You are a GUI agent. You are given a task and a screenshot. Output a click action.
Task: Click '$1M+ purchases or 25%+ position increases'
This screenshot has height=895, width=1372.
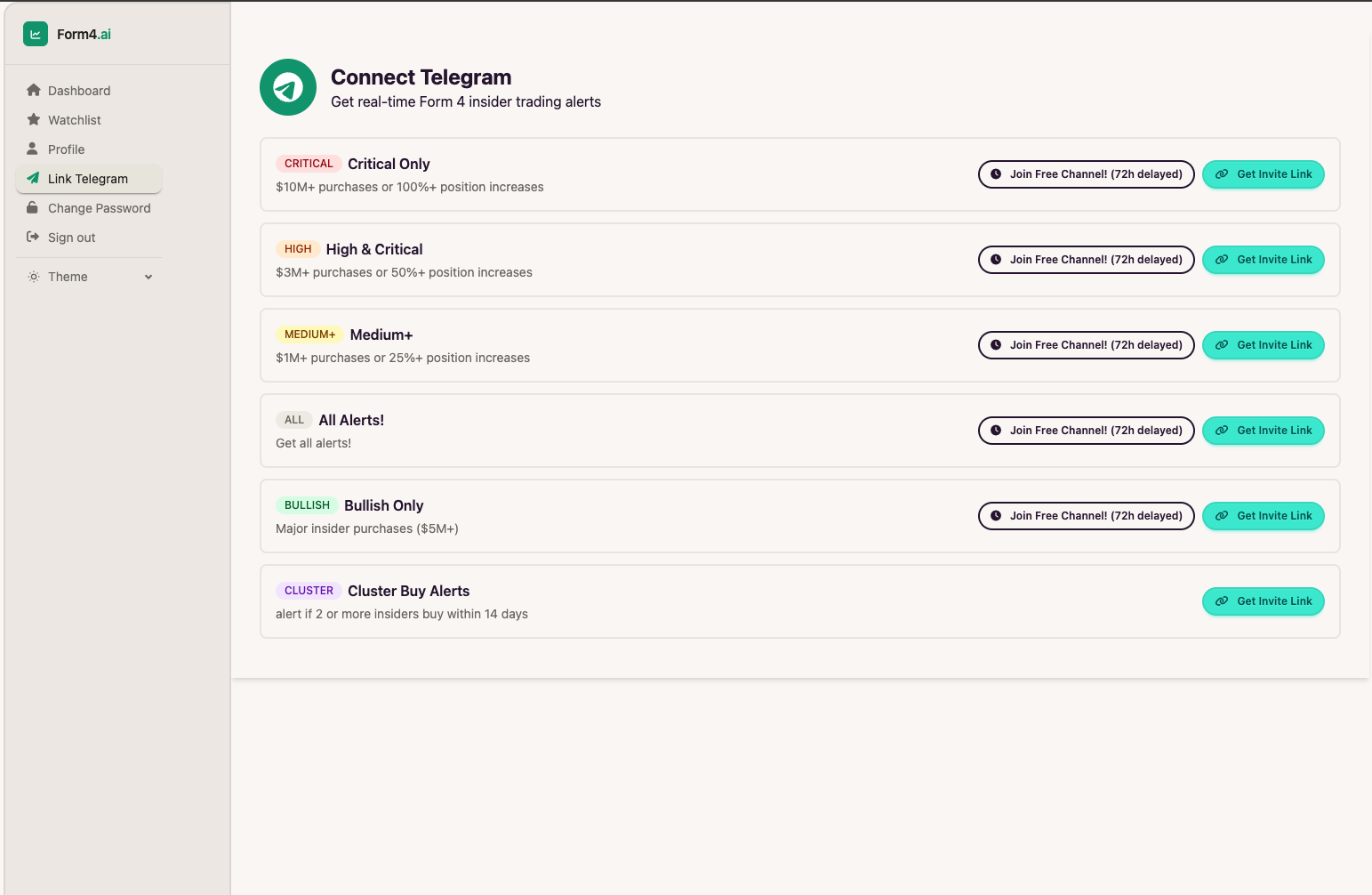tap(403, 358)
